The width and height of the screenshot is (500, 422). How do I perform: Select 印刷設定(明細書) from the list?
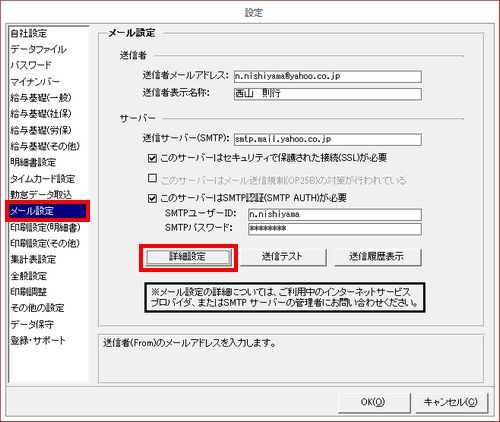(x=45, y=227)
